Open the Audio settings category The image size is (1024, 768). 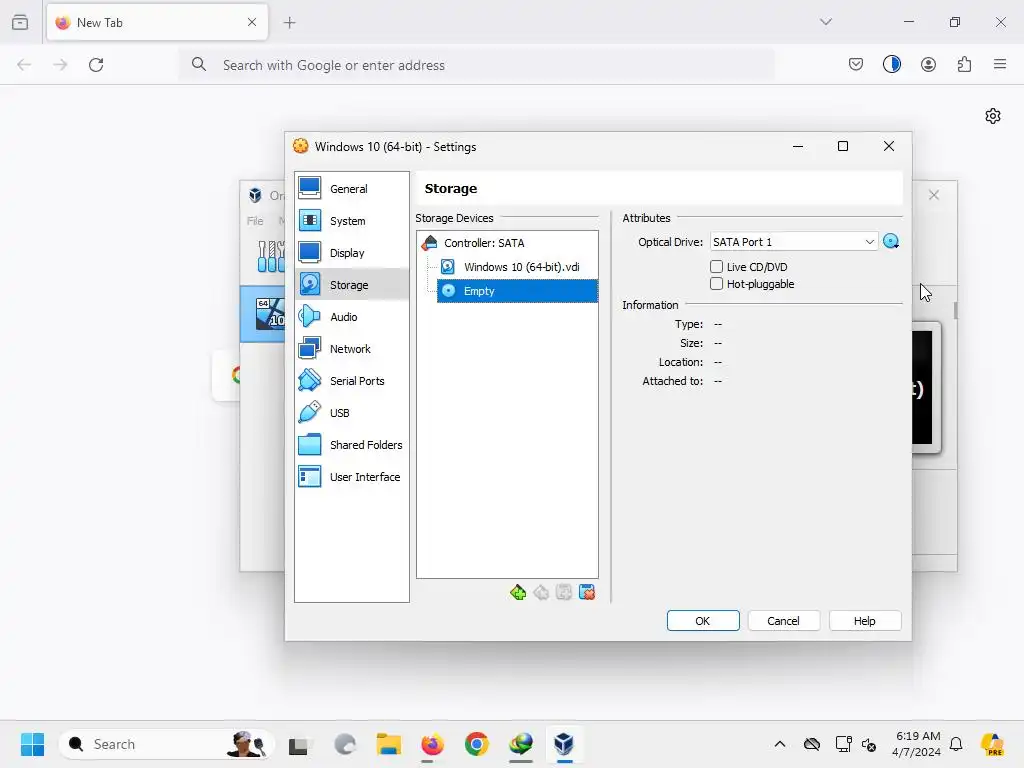click(351, 317)
